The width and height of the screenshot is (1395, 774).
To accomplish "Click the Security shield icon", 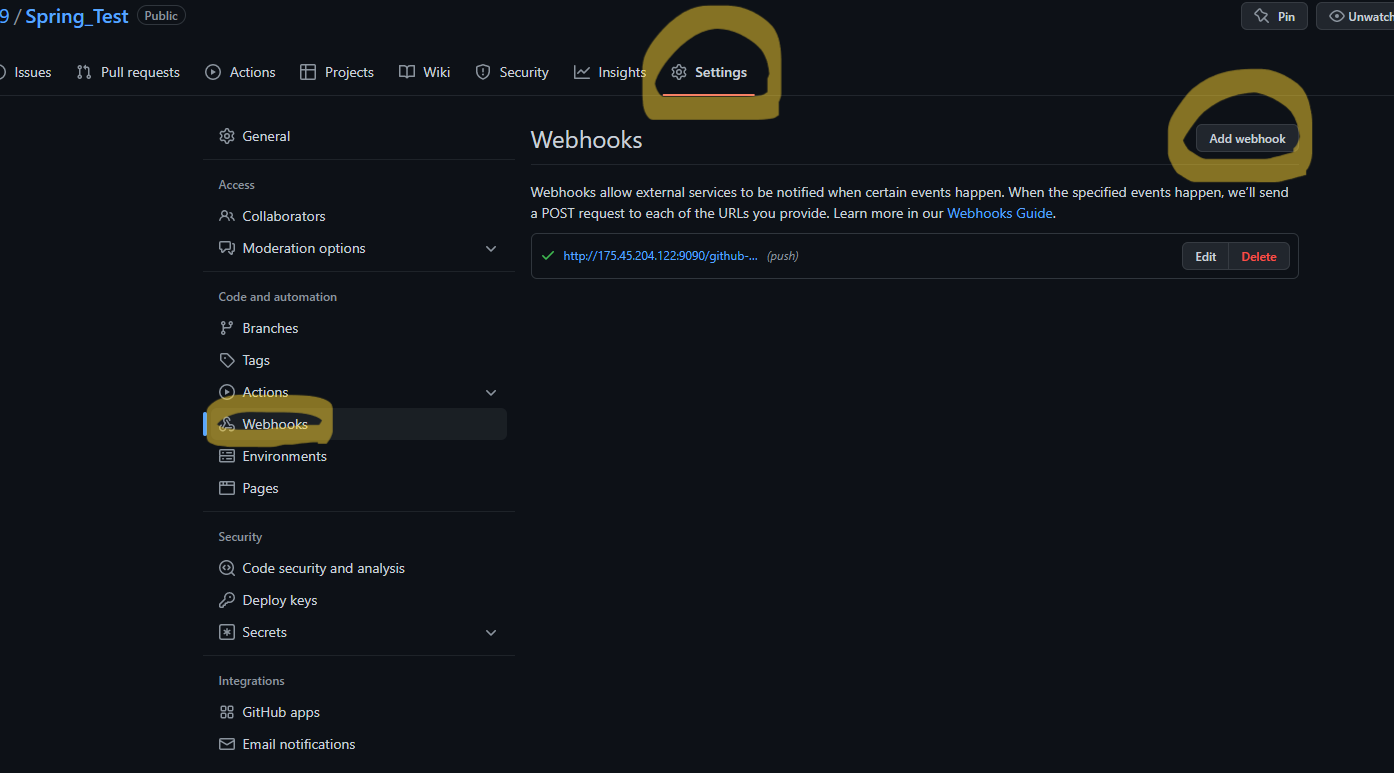I will point(483,72).
